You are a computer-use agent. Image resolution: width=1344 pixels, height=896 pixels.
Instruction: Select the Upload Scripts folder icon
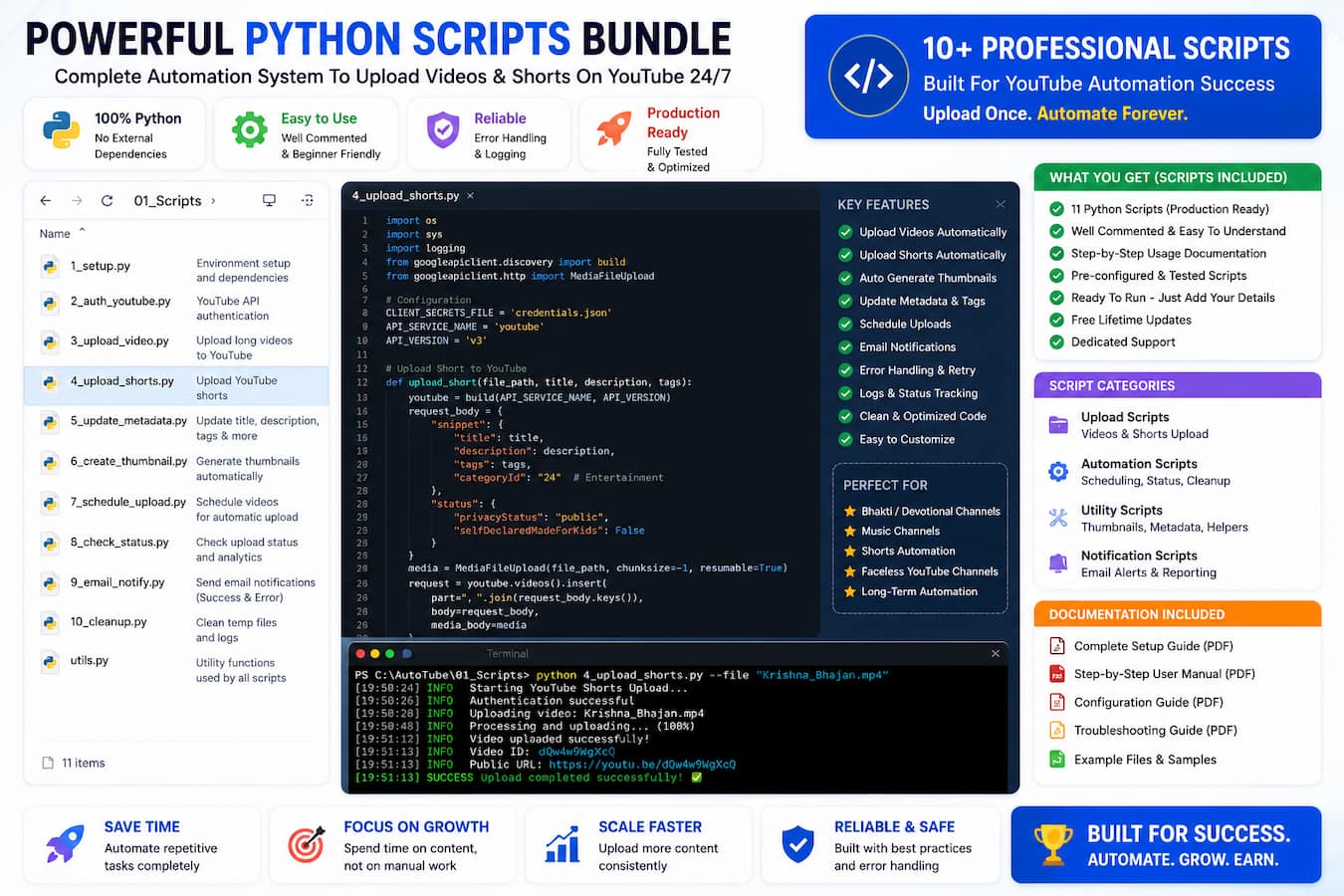pos(1058,425)
